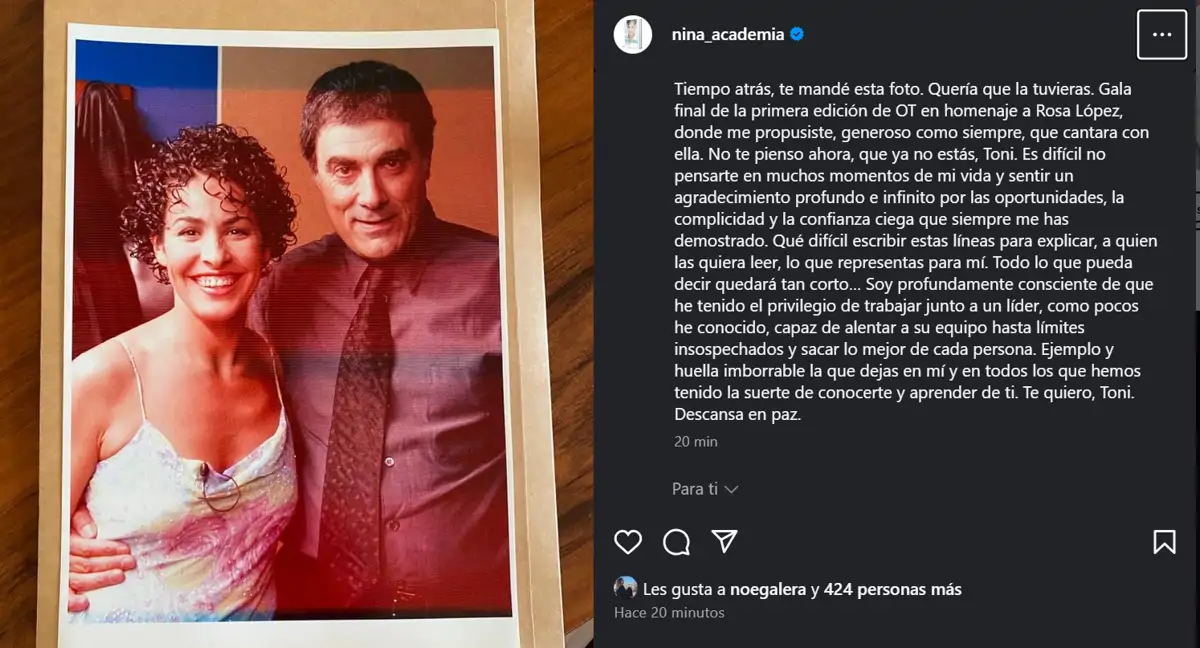Click the small avatar beside "Les gusta a"
The width and height of the screenshot is (1200, 648).
click(x=625, y=588)
